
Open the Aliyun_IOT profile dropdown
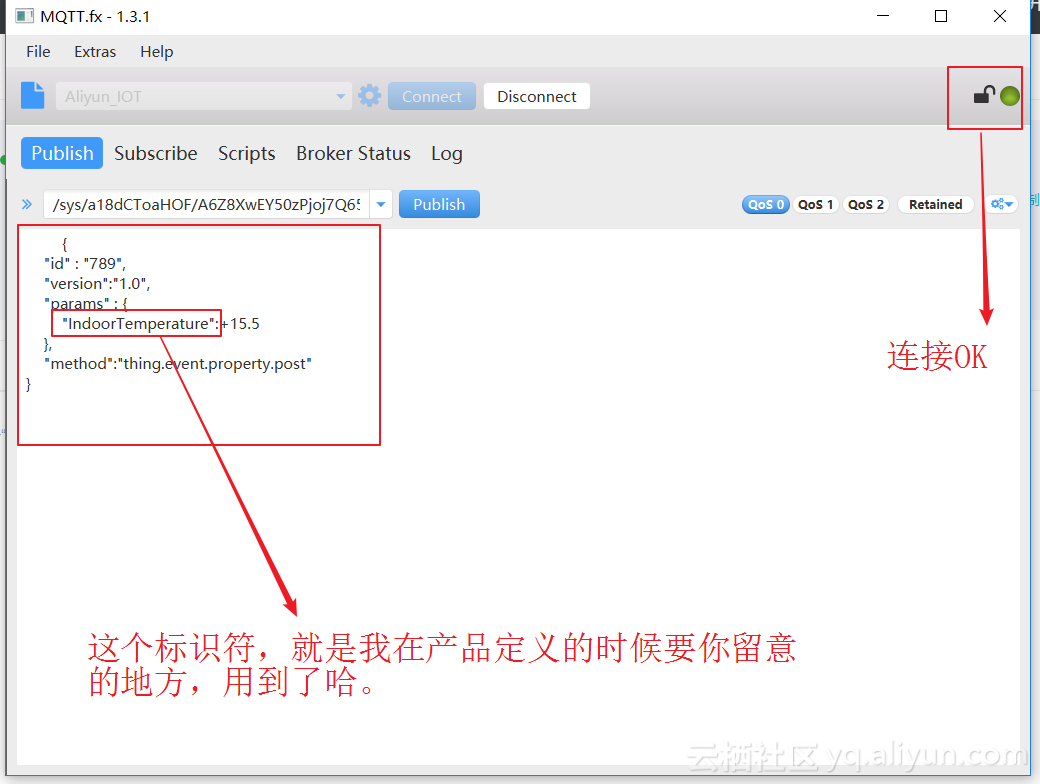tap(204, 96)
